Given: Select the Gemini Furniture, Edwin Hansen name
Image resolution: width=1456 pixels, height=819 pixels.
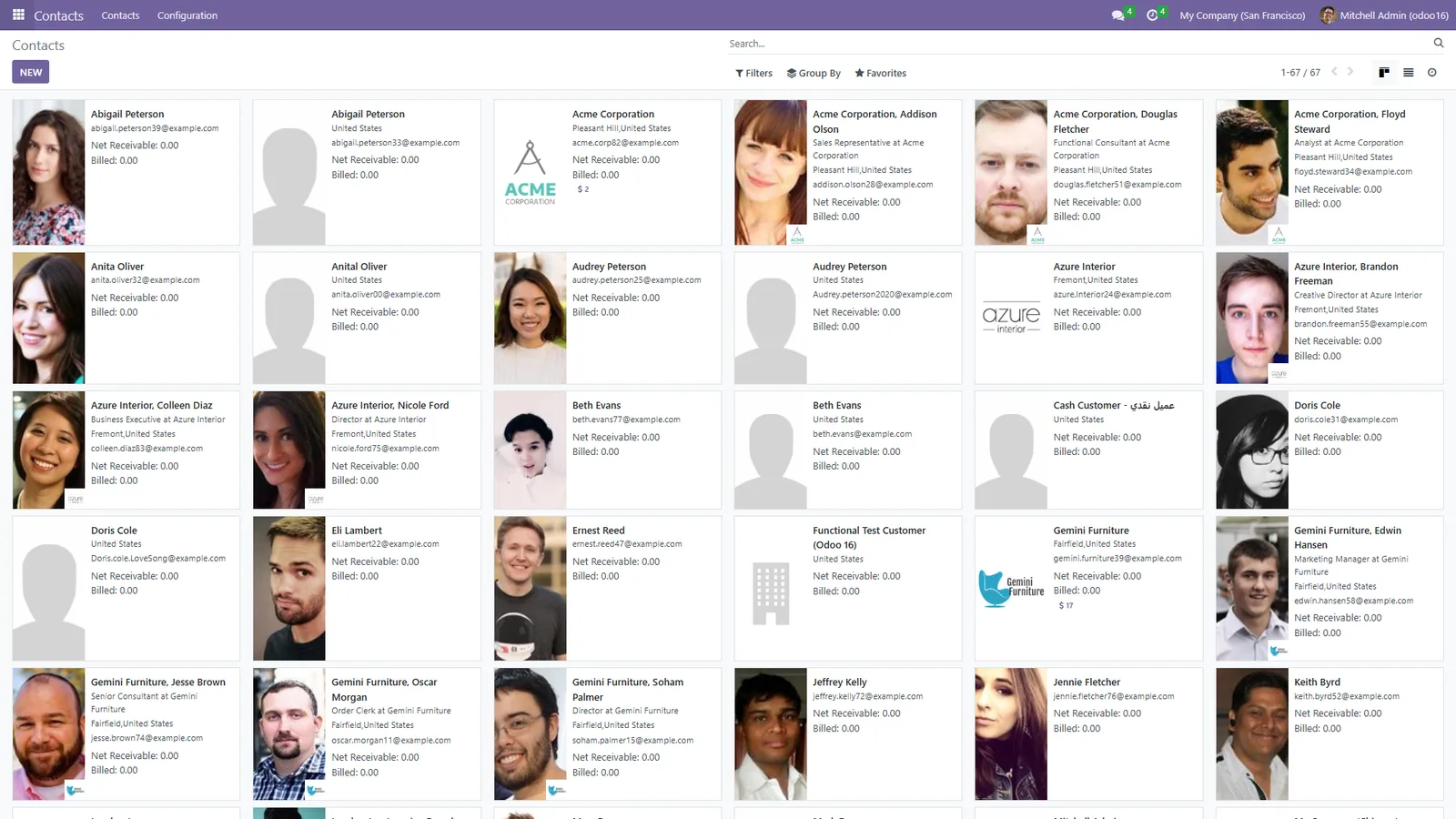Looking at the screenshot, I should pos(1348,538).
